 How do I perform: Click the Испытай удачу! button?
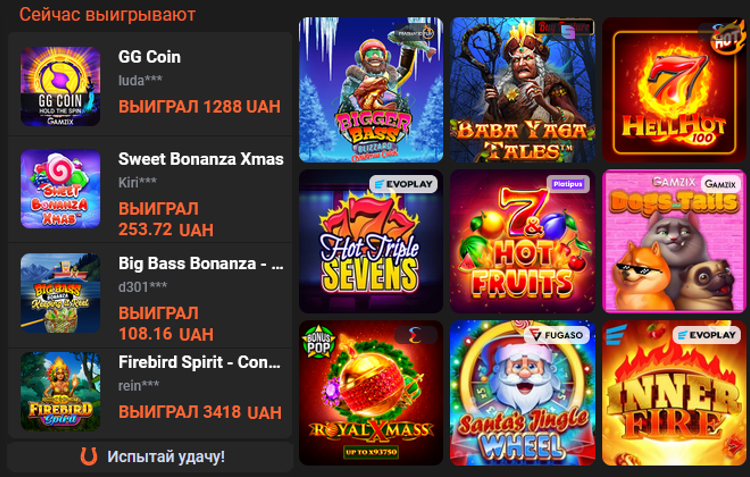tap(150, 457)
